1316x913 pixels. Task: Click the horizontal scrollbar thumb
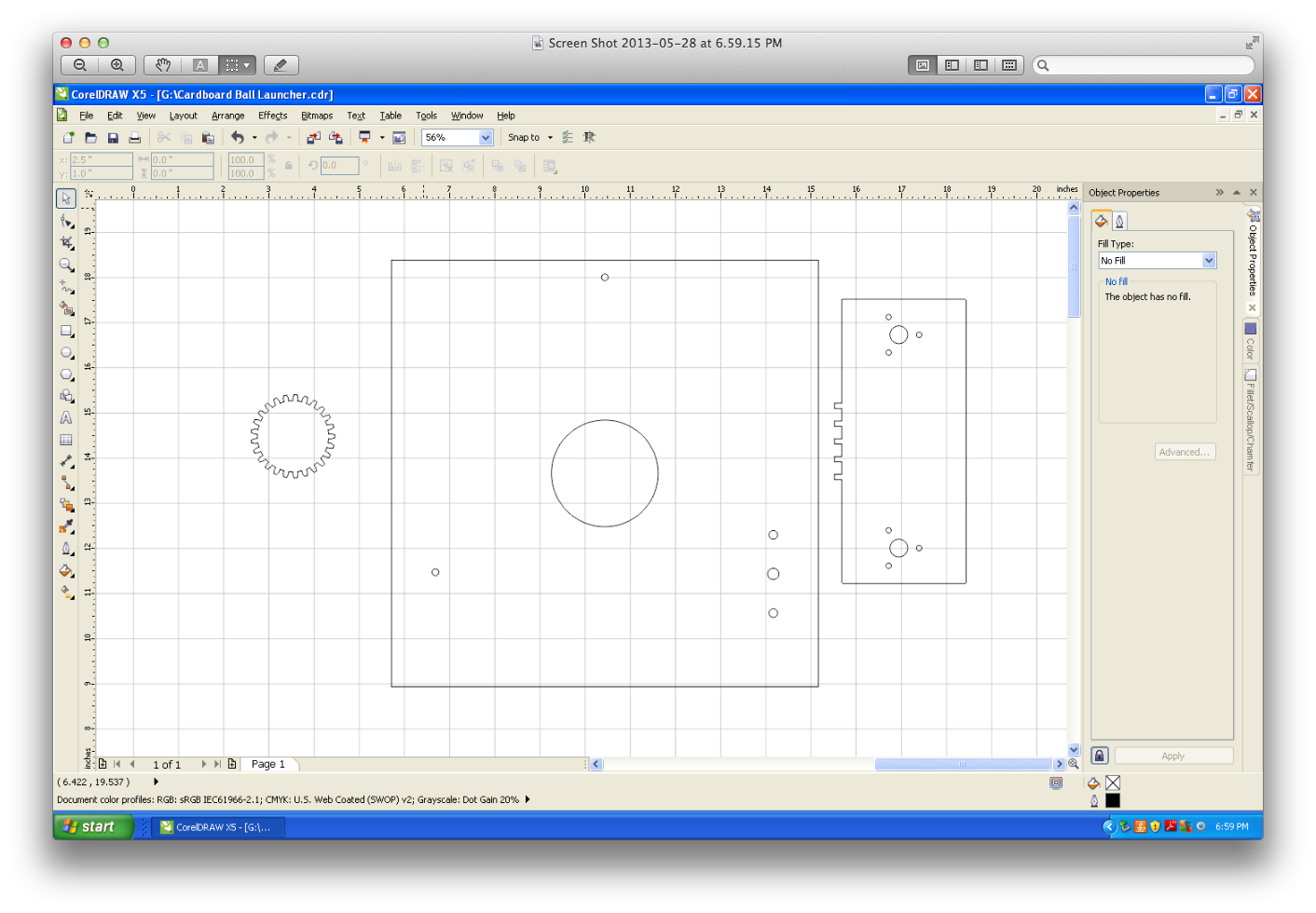tap(963, 764)
